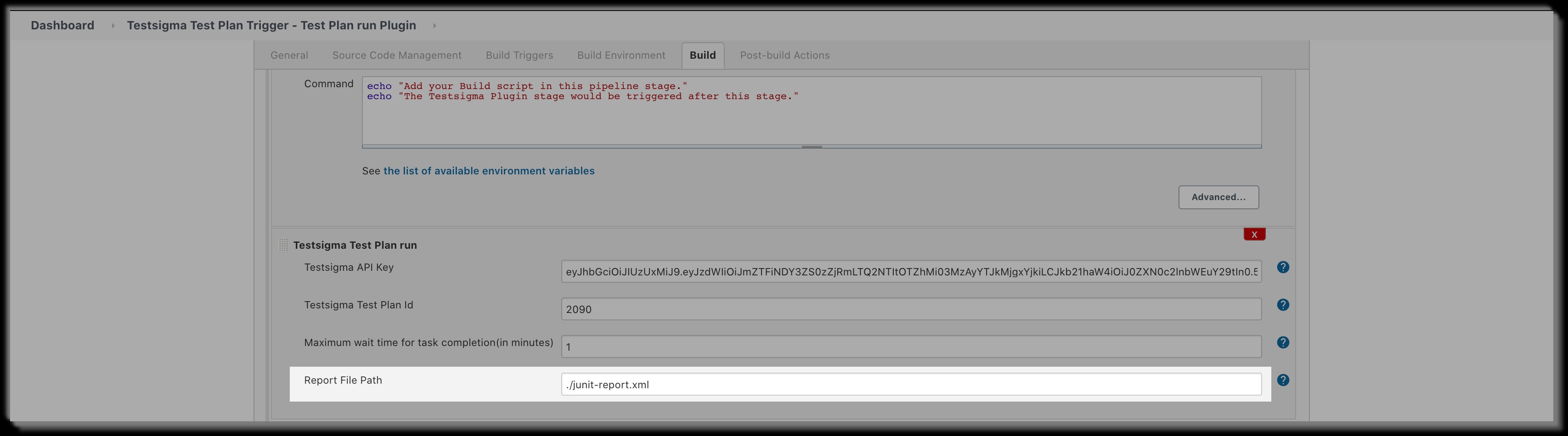Screen dimensions: 1568x436
Task: Switch to the General tab
Action: pyautogui.click(x=288, y=55)
